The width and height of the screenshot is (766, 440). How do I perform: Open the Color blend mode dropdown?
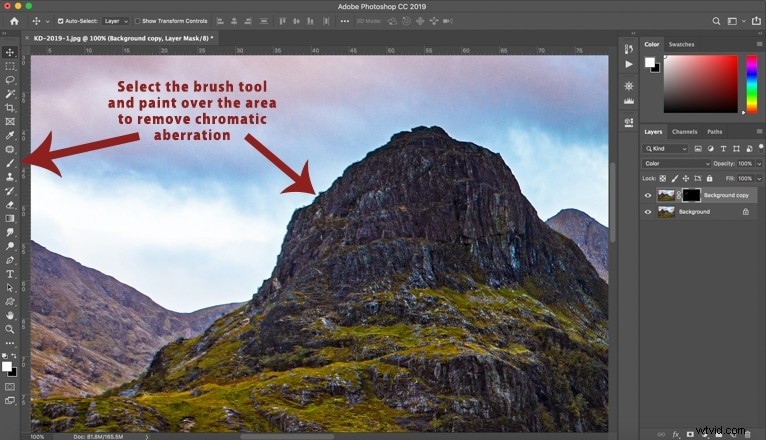tap(676, 164)
